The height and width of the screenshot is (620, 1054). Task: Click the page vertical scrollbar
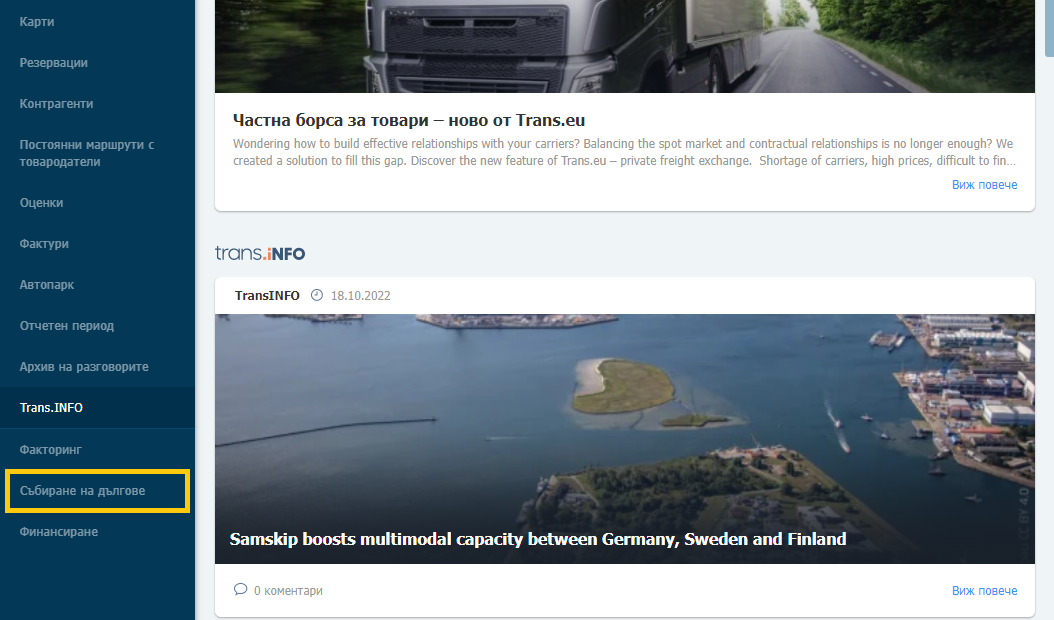click(x=1049, y=310)
